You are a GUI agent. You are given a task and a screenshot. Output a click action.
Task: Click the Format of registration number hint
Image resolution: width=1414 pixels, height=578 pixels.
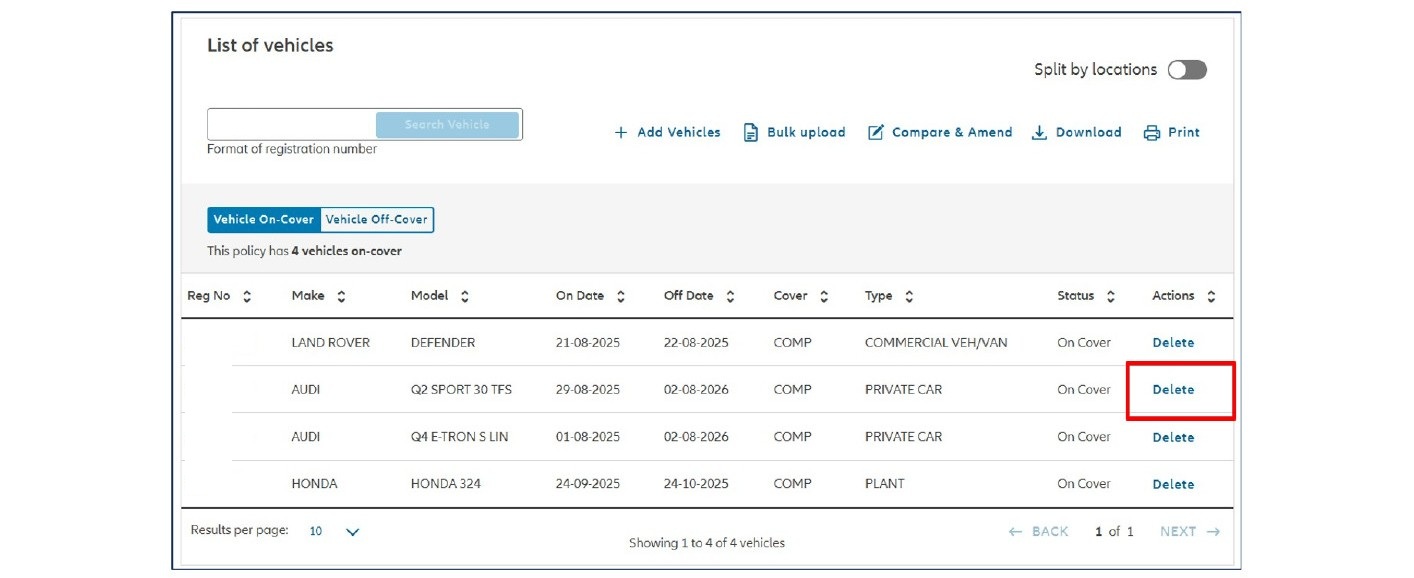pyautogui.click(x=292, y=149)
